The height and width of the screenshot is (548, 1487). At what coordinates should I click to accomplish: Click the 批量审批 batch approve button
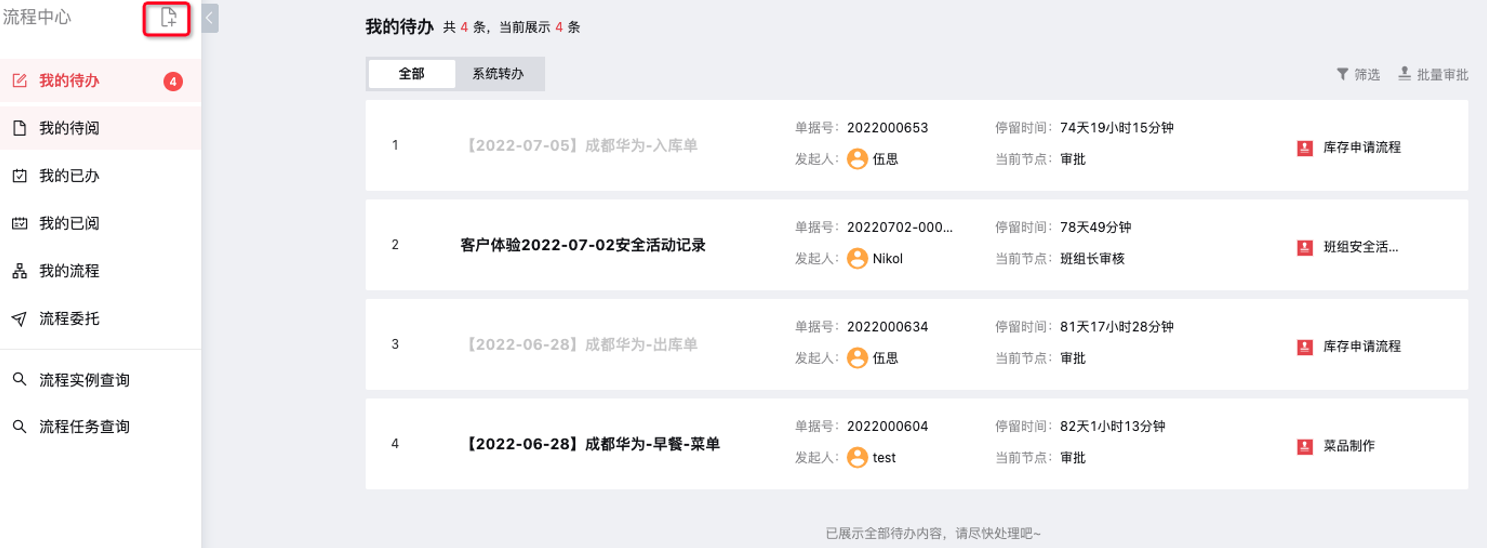click(x=1433, y=74)
